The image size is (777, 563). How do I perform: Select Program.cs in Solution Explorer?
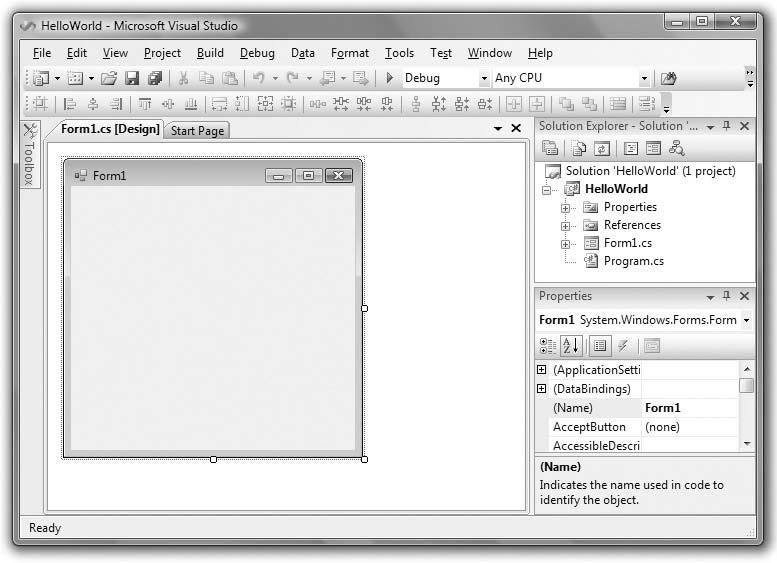(634, 261)
